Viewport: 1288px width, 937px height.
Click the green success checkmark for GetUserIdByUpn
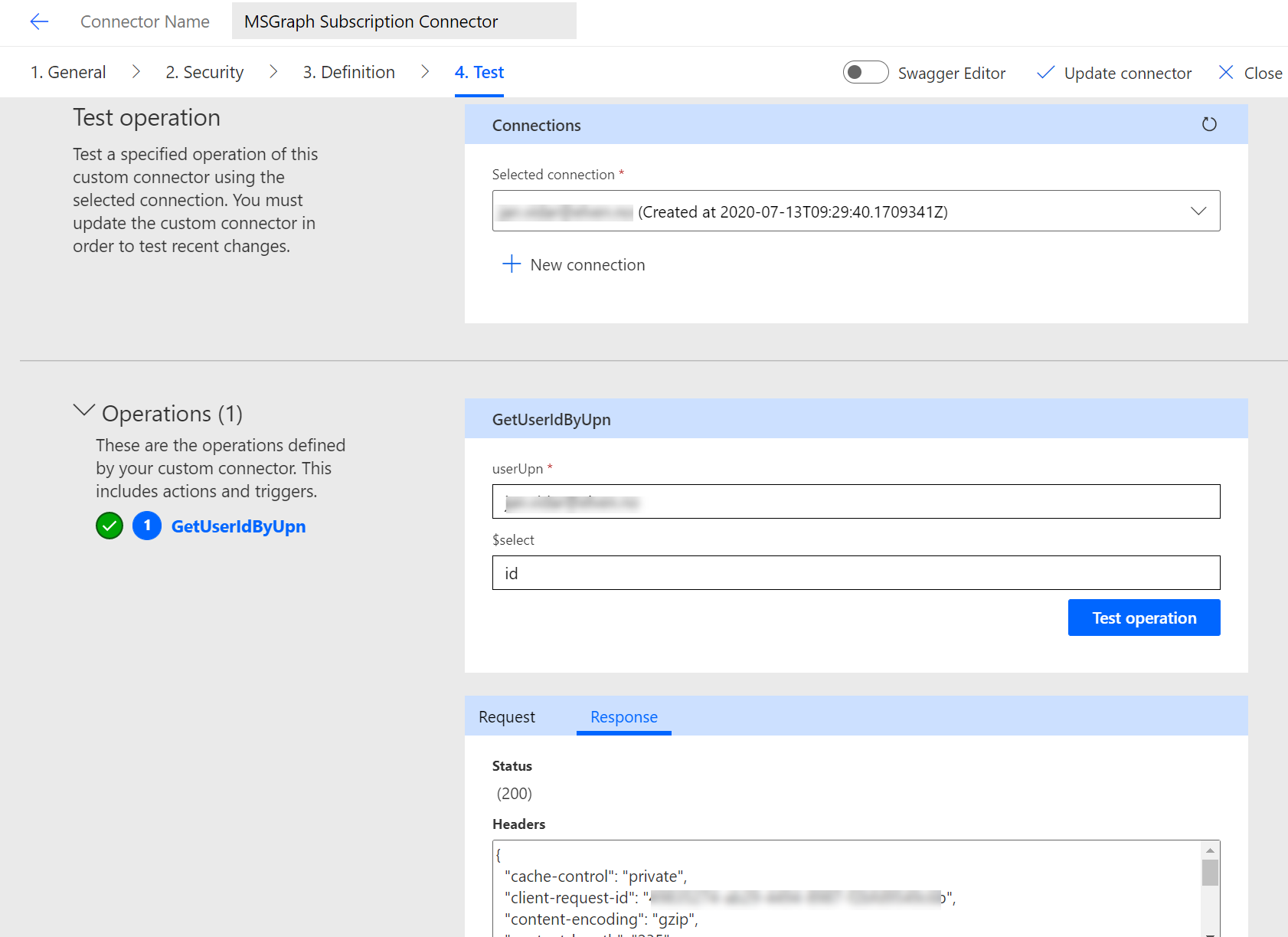coord(110,526)
